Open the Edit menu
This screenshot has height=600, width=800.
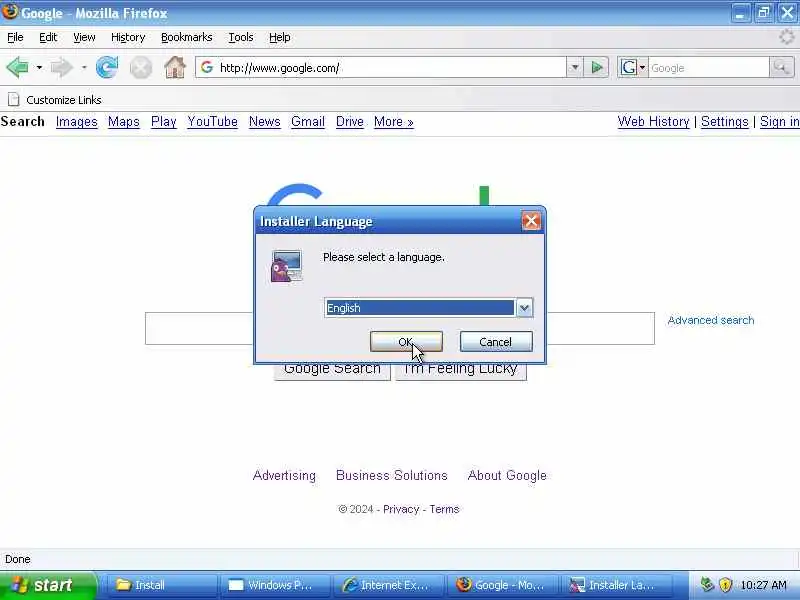[48, 37]
